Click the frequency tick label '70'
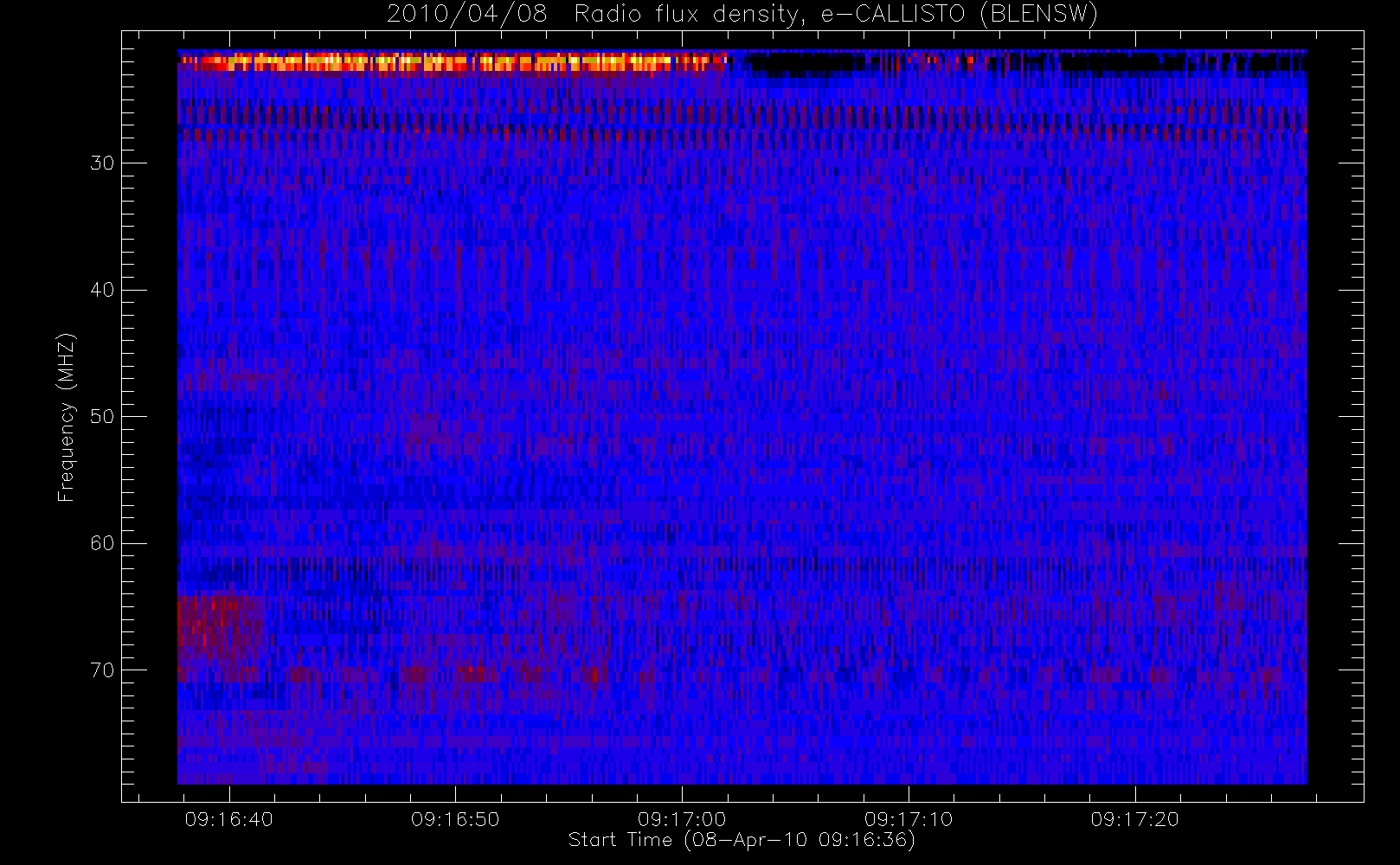 102,670
